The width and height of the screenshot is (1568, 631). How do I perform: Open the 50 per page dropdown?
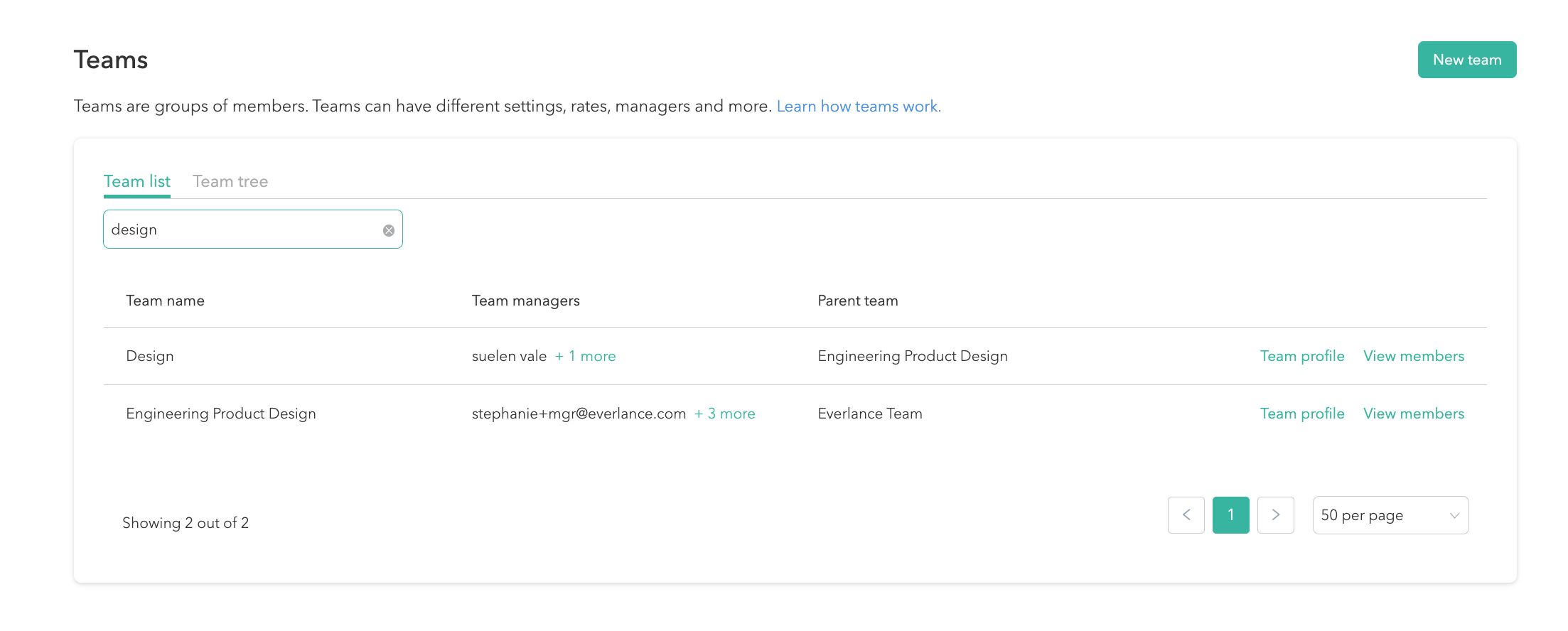tap(1390, 515)
